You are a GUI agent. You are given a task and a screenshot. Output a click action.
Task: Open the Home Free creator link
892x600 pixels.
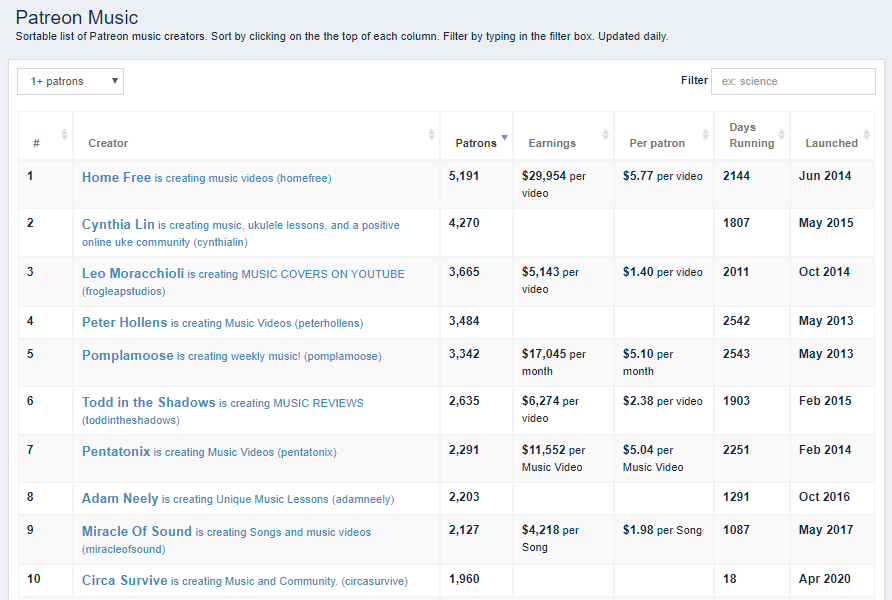tap(207, 177)
